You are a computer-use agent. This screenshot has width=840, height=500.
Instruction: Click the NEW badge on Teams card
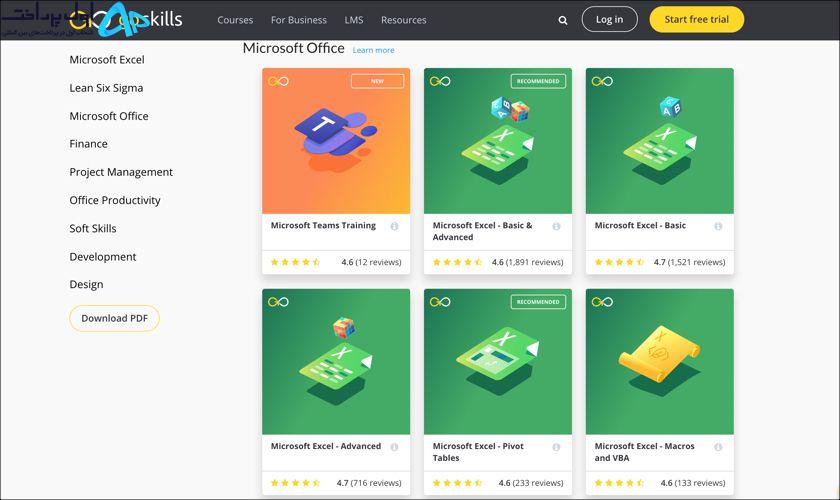point(378,81)
